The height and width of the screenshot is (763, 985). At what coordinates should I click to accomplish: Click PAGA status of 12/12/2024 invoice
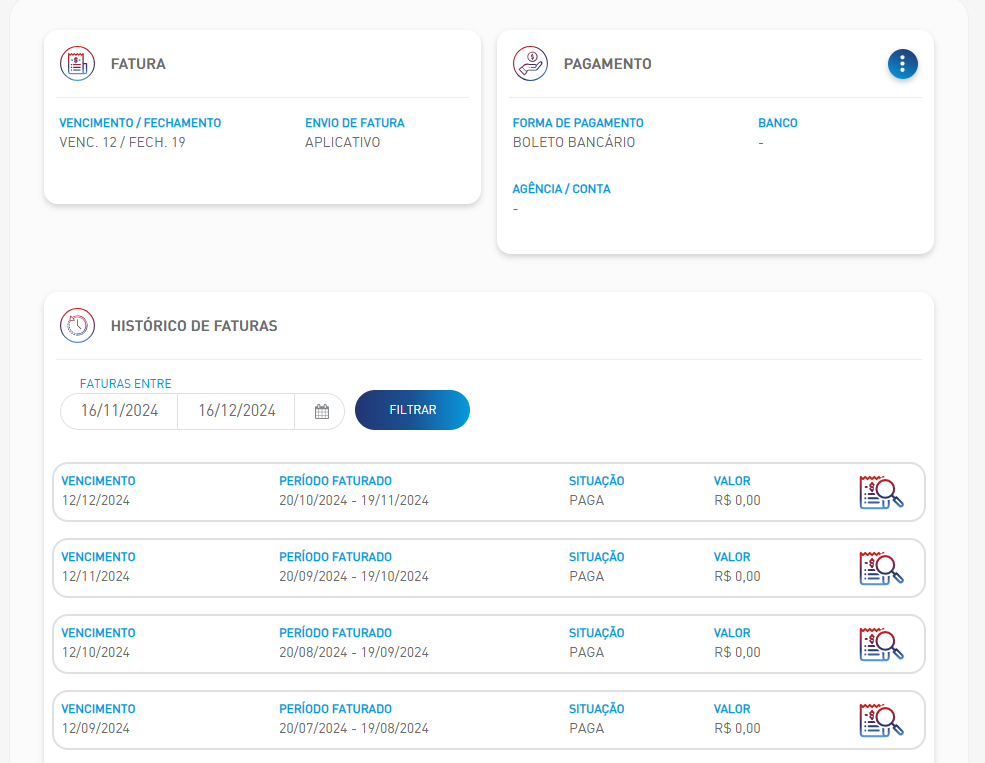click(587, 501)
